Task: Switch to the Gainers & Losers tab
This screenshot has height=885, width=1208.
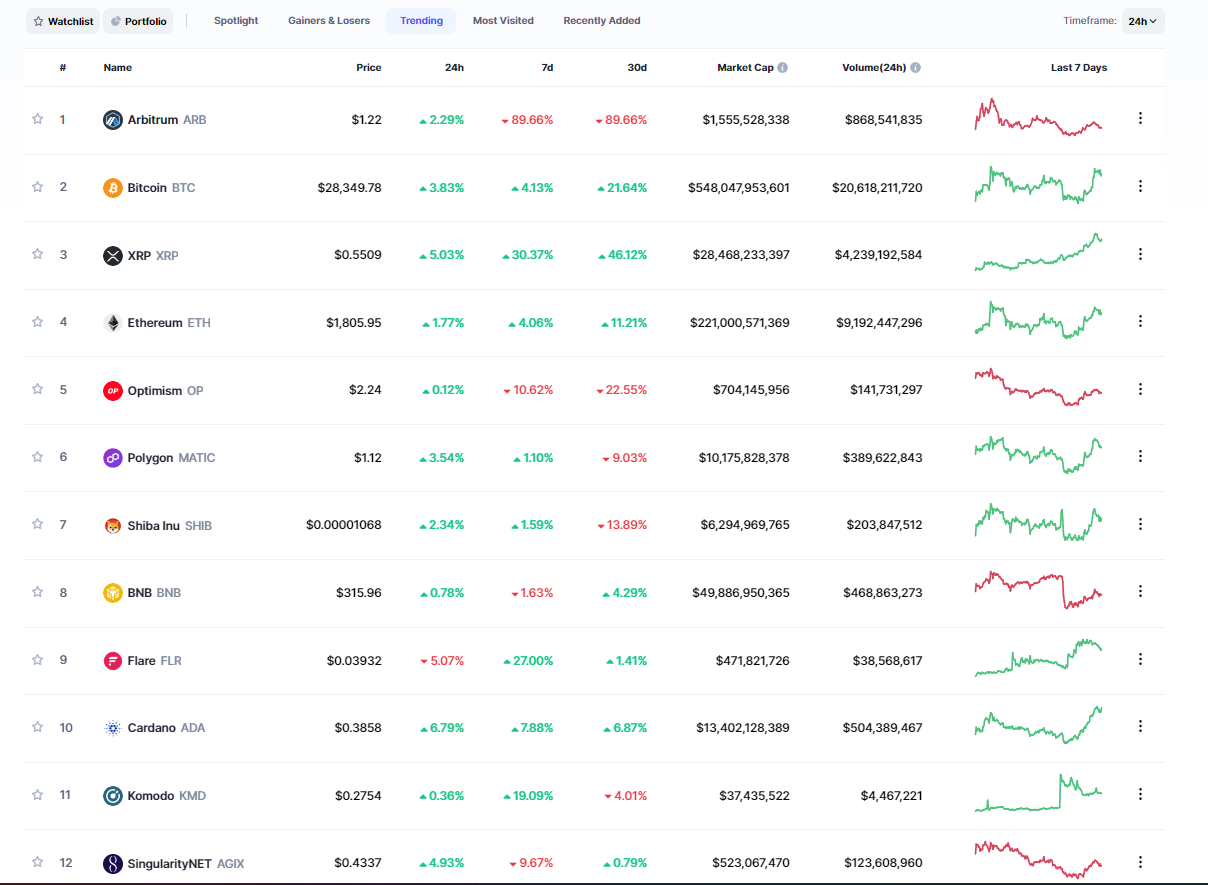Action: [x=328, y=21]
